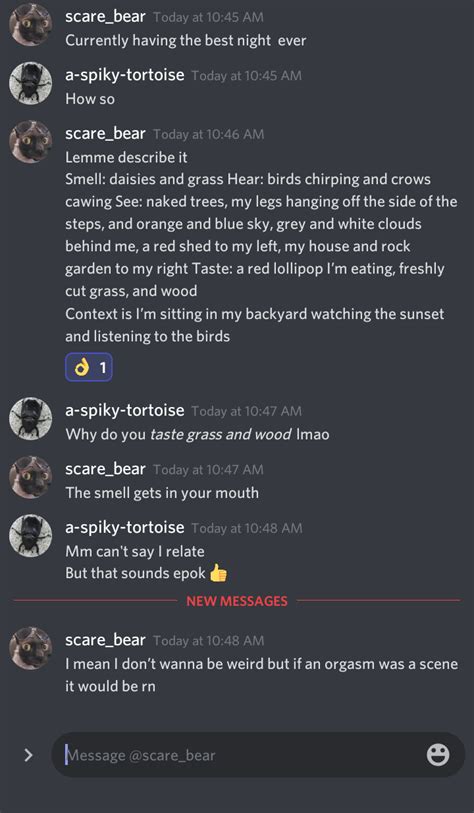Open the emoji picker in message bar
Viewport: 474px width, 813px height.
[x=438, y=755]
